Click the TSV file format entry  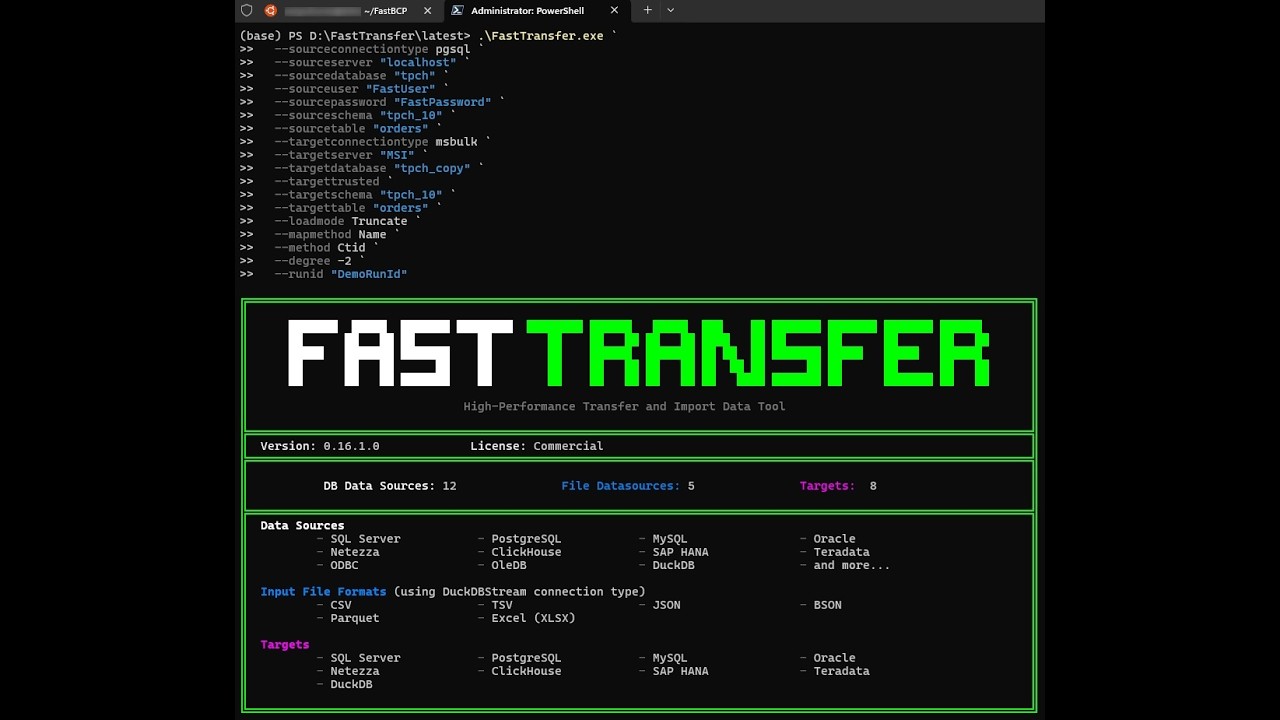click(x=502, y=605)
